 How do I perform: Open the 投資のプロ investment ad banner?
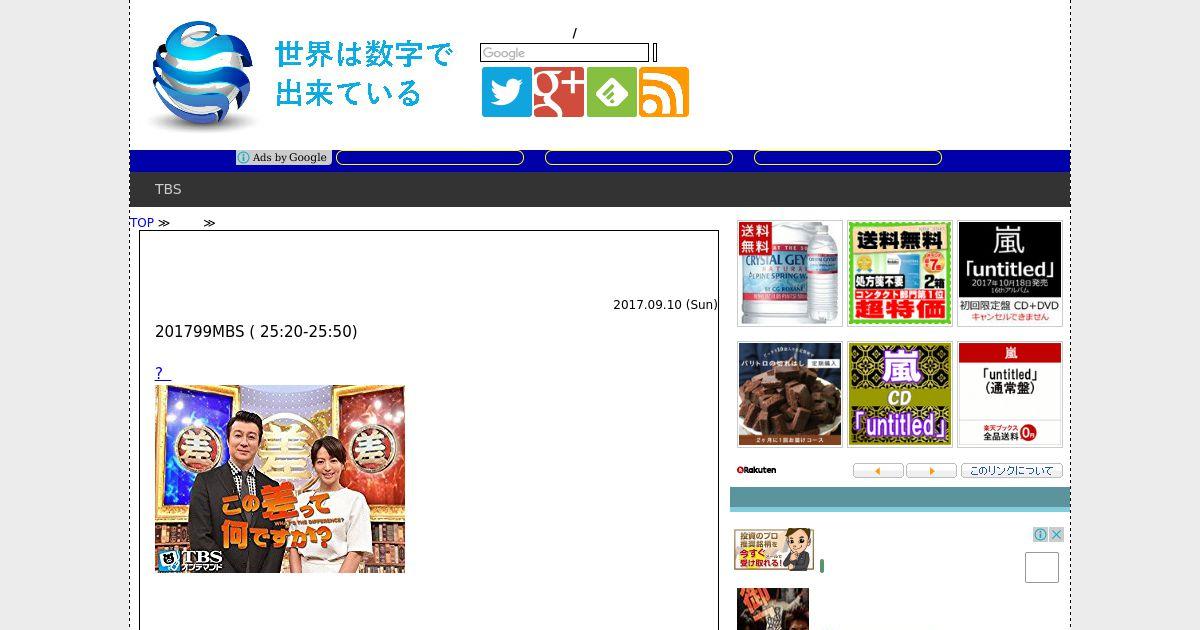click(774, 550)
